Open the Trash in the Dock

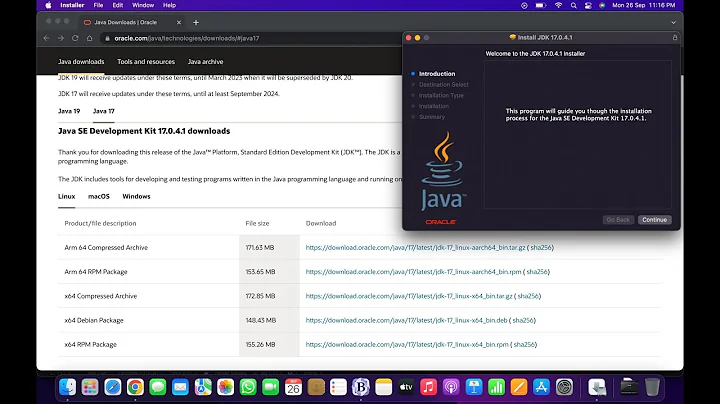click(652, 387)
